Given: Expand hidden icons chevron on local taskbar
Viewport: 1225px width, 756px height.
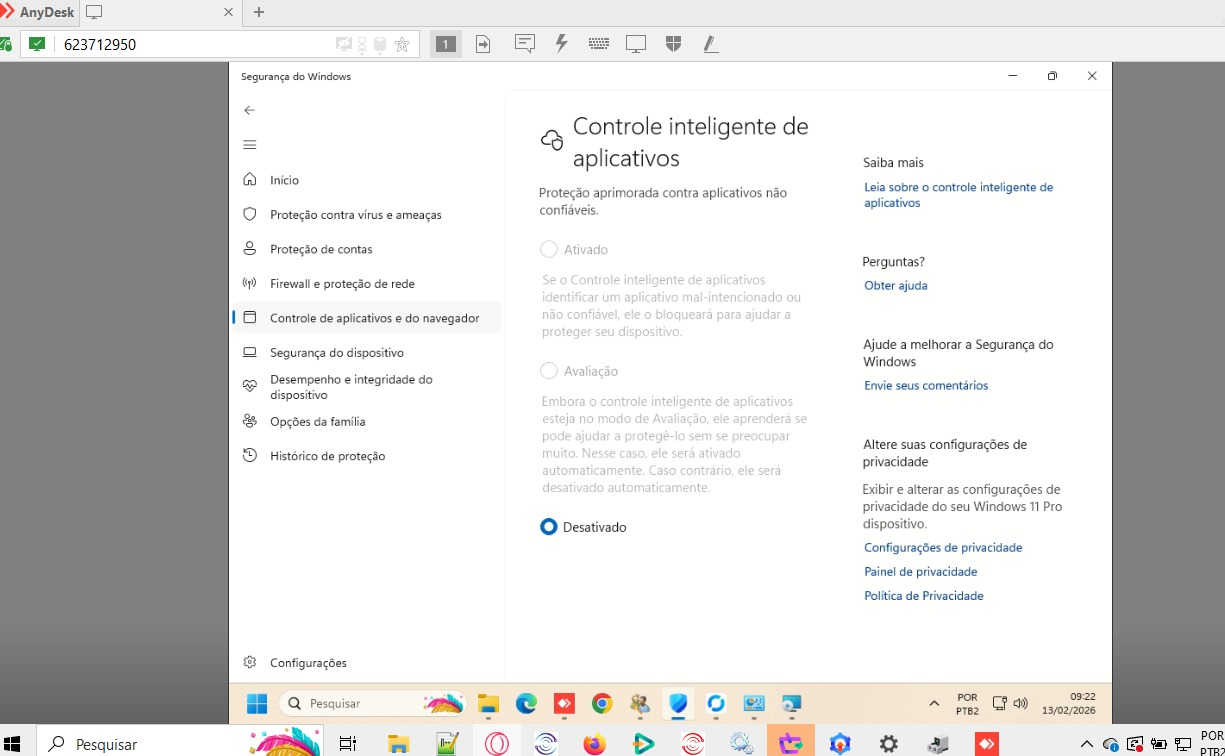Looking at the screenshot, I should (1087, 744).
